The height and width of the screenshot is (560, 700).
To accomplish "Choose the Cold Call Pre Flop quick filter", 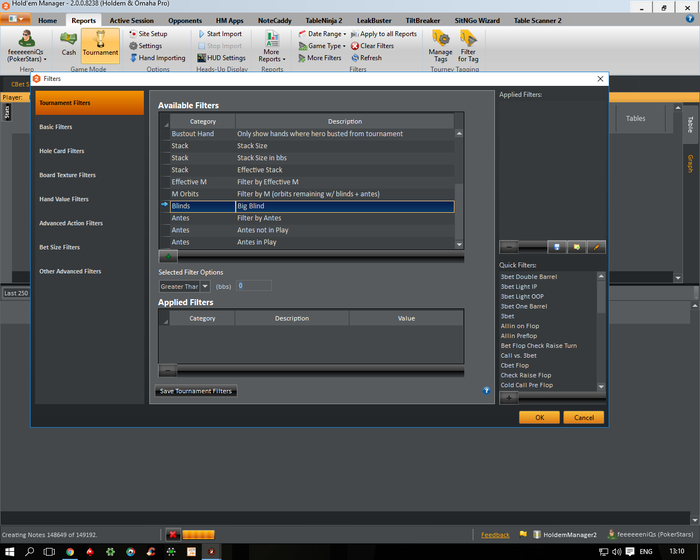I will [527, 385].
